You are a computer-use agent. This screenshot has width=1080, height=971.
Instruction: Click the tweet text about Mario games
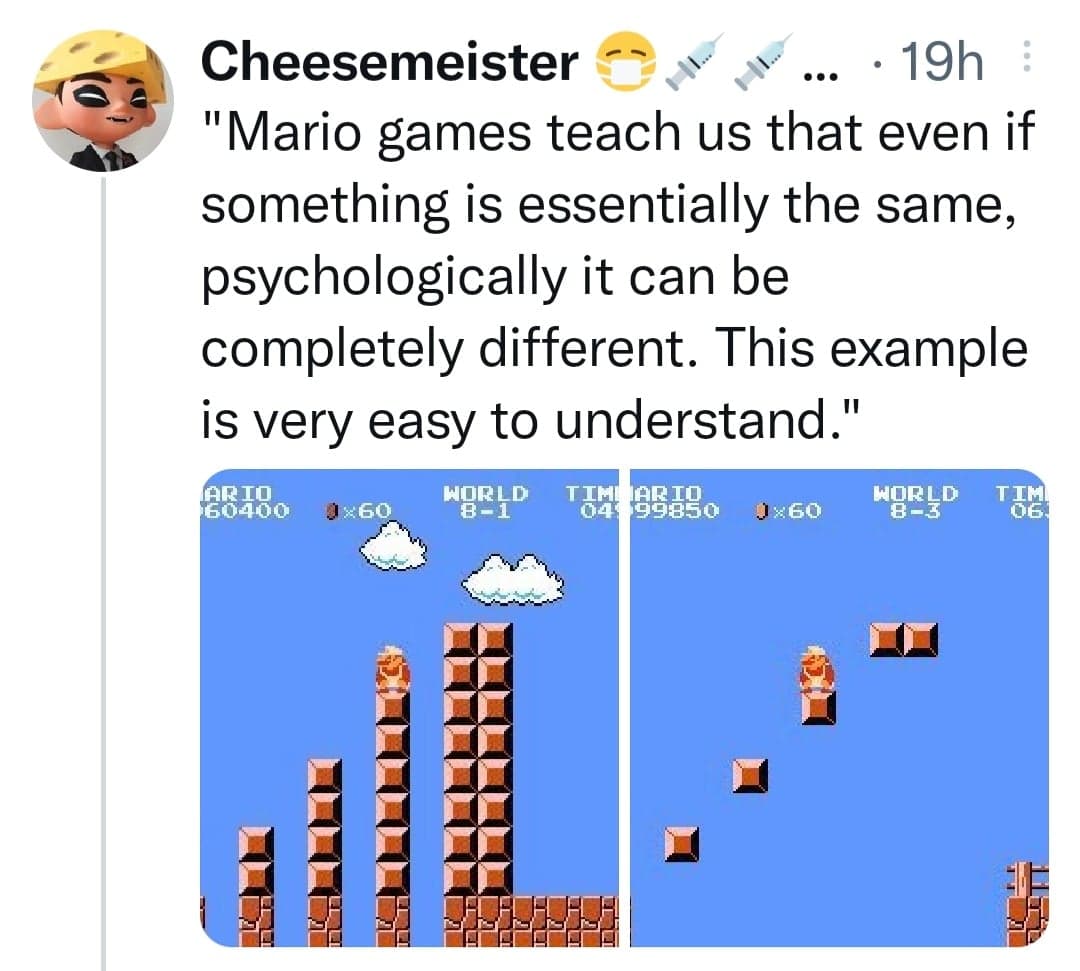pos(618,277)
